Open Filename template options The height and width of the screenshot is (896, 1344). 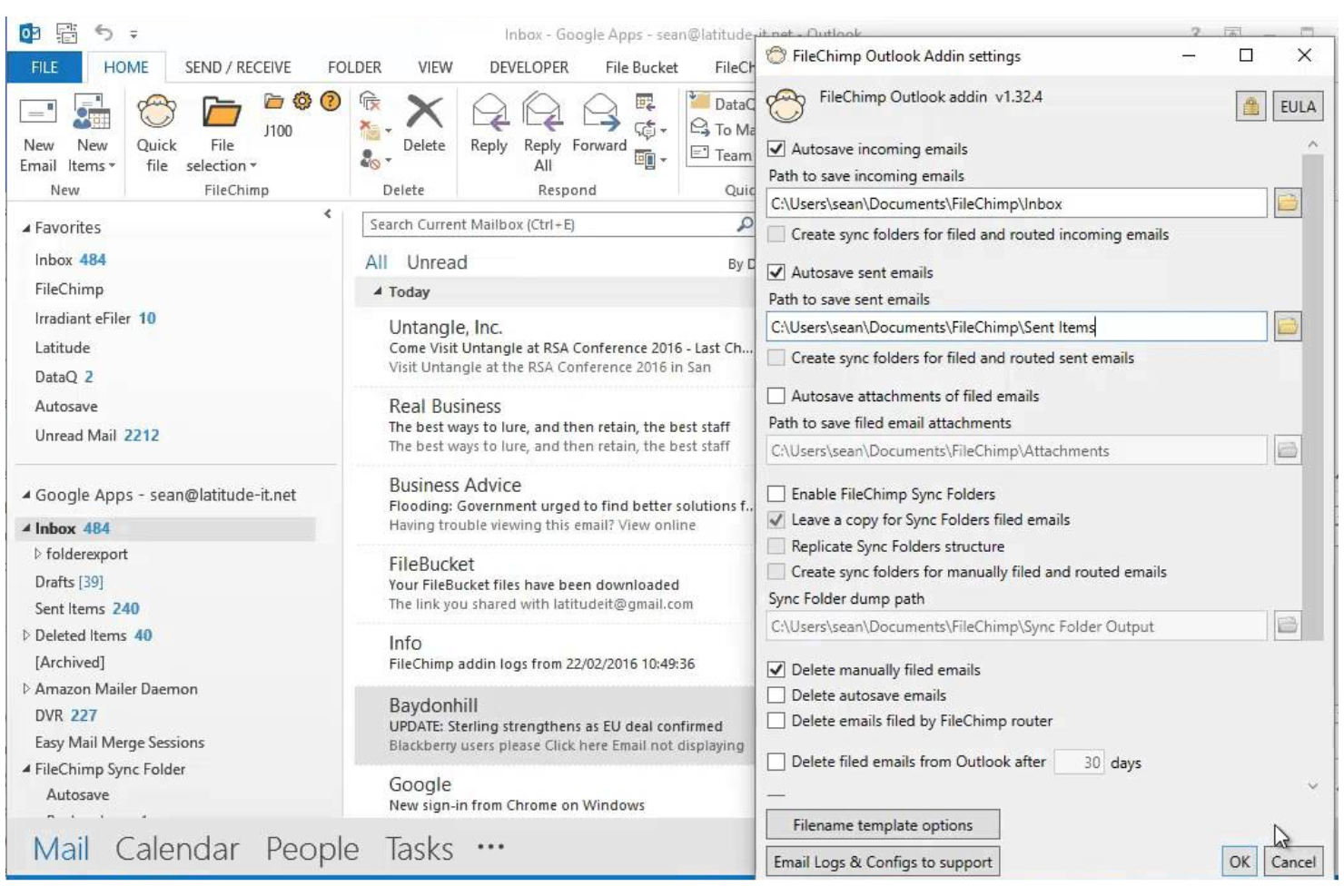click(883, 825)
